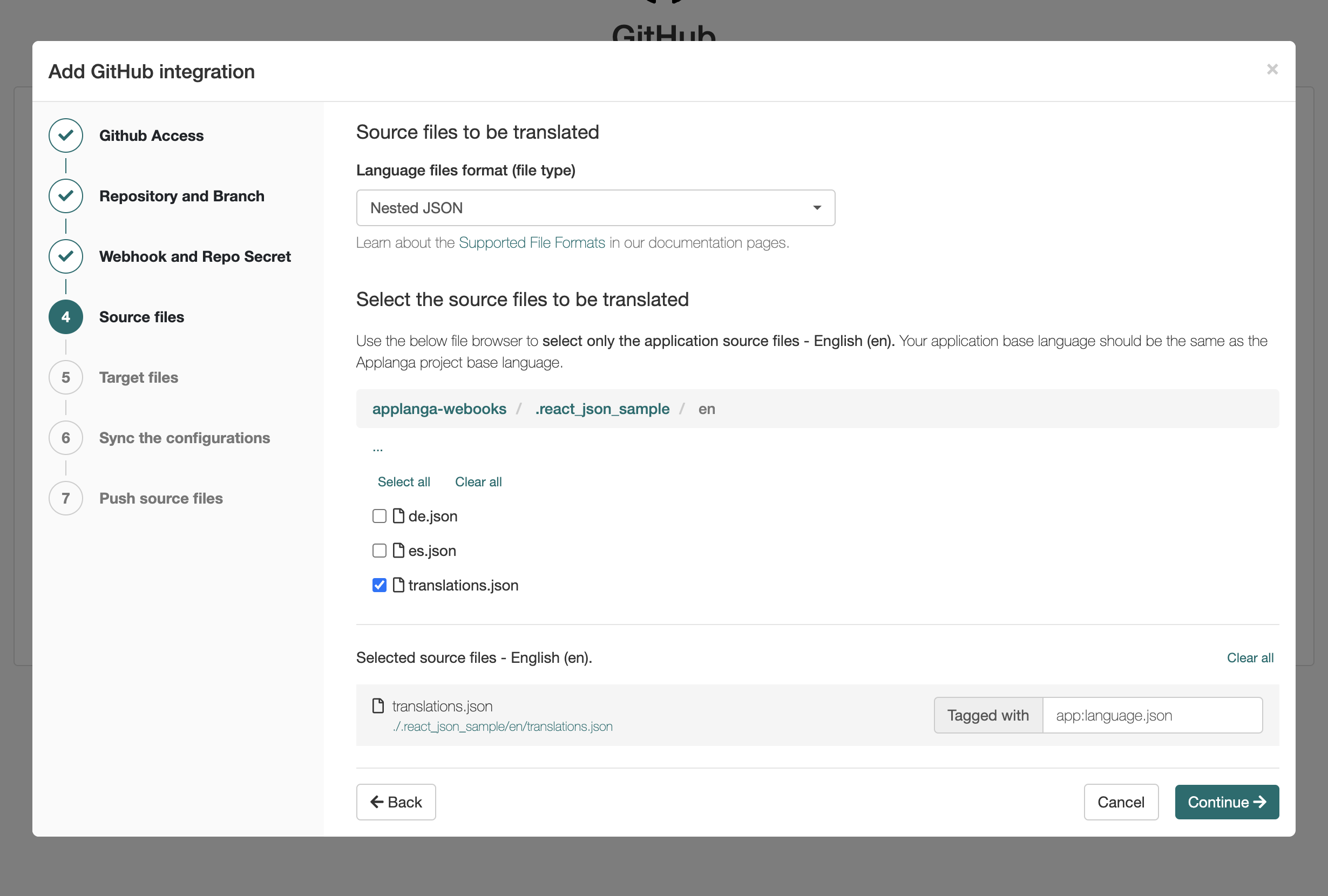Click the Back button
The image size is (1328, 896).
396,802
